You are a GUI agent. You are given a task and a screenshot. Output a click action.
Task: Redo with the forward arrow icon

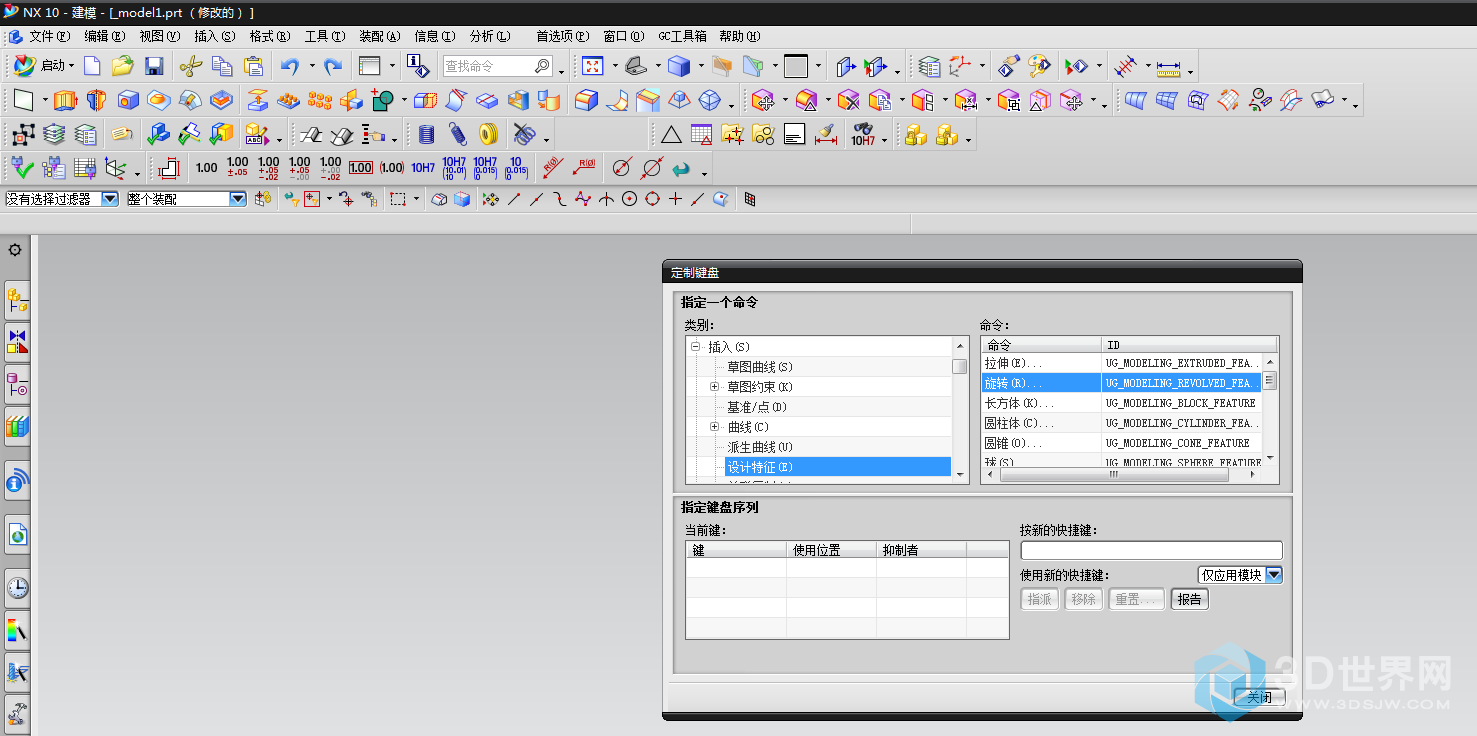pyautogui.click(x=333, y=66)
